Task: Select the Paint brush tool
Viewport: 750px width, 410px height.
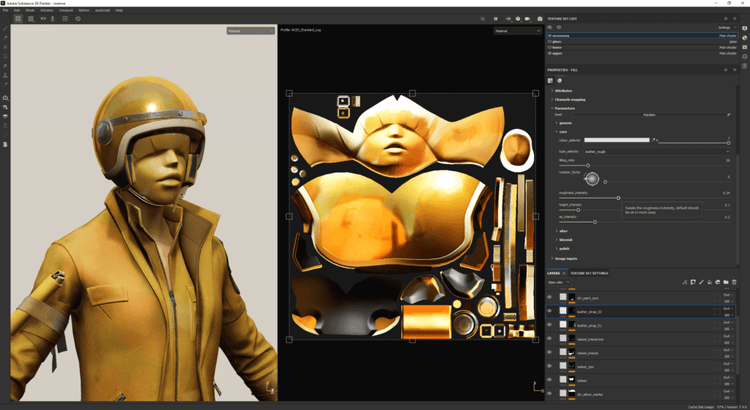Action: [x=5, y=28]
